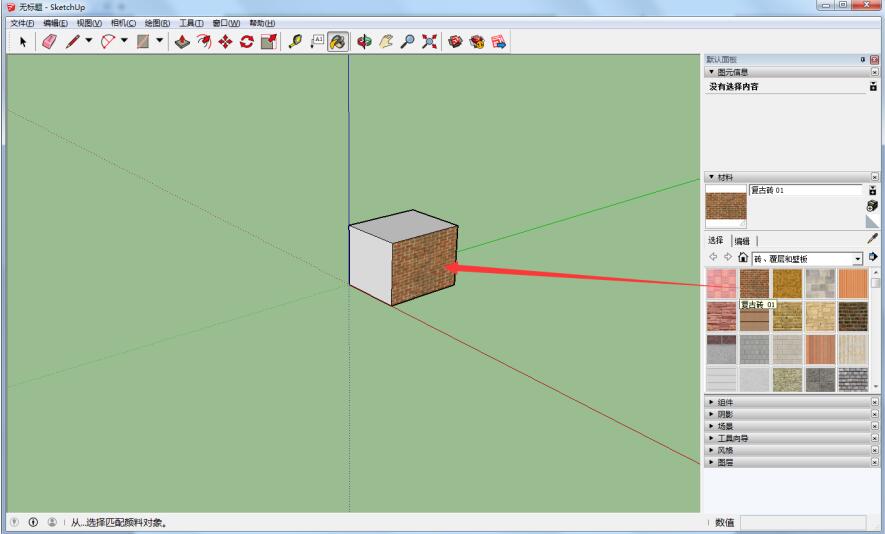The width and height of the screenshot is (885, 534).
Task: Expand the 图层 (Layers) panel
Action: pos(725,462)
